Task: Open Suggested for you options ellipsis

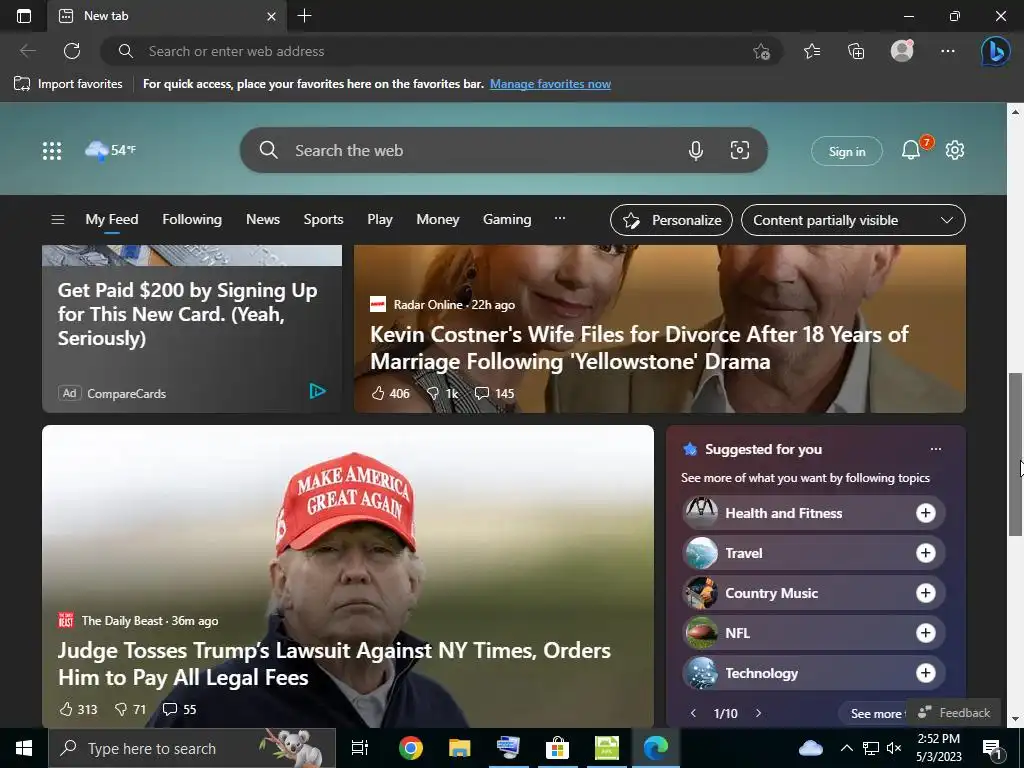Action: point(936,449)
